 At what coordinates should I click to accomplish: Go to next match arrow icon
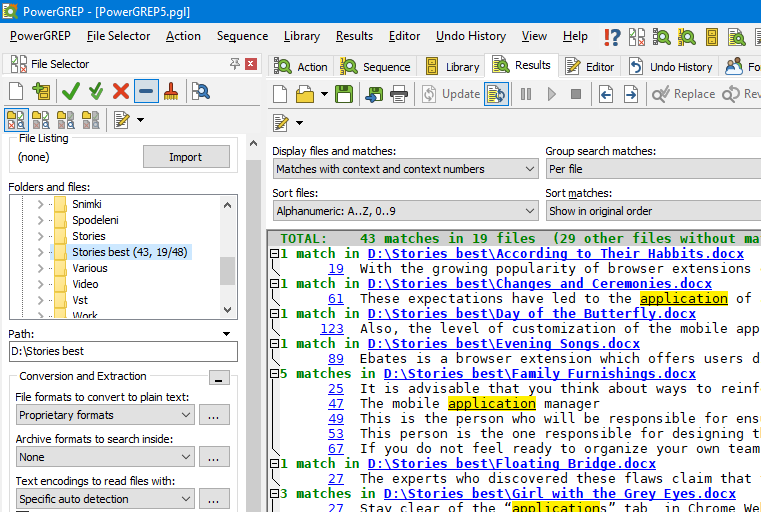631,94
